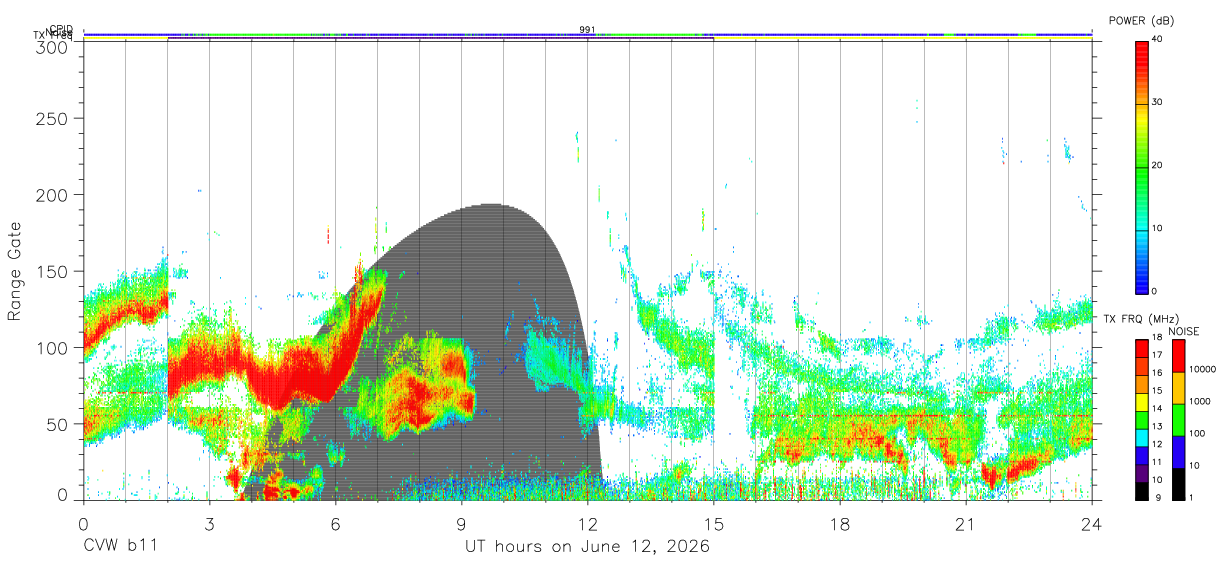Image resolution: width=1228 pixels, height=567 pixels.
Task: Click the 15 tick on UT hours axis
Action: point(714,523)
